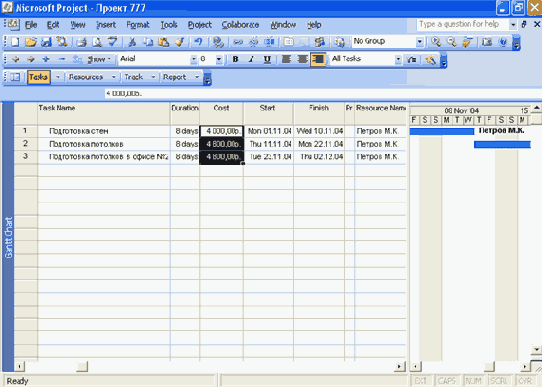This screenshot has width=542, height=387.
Task: Click the table horizontal scrollbar thumb
Action: 82,366
